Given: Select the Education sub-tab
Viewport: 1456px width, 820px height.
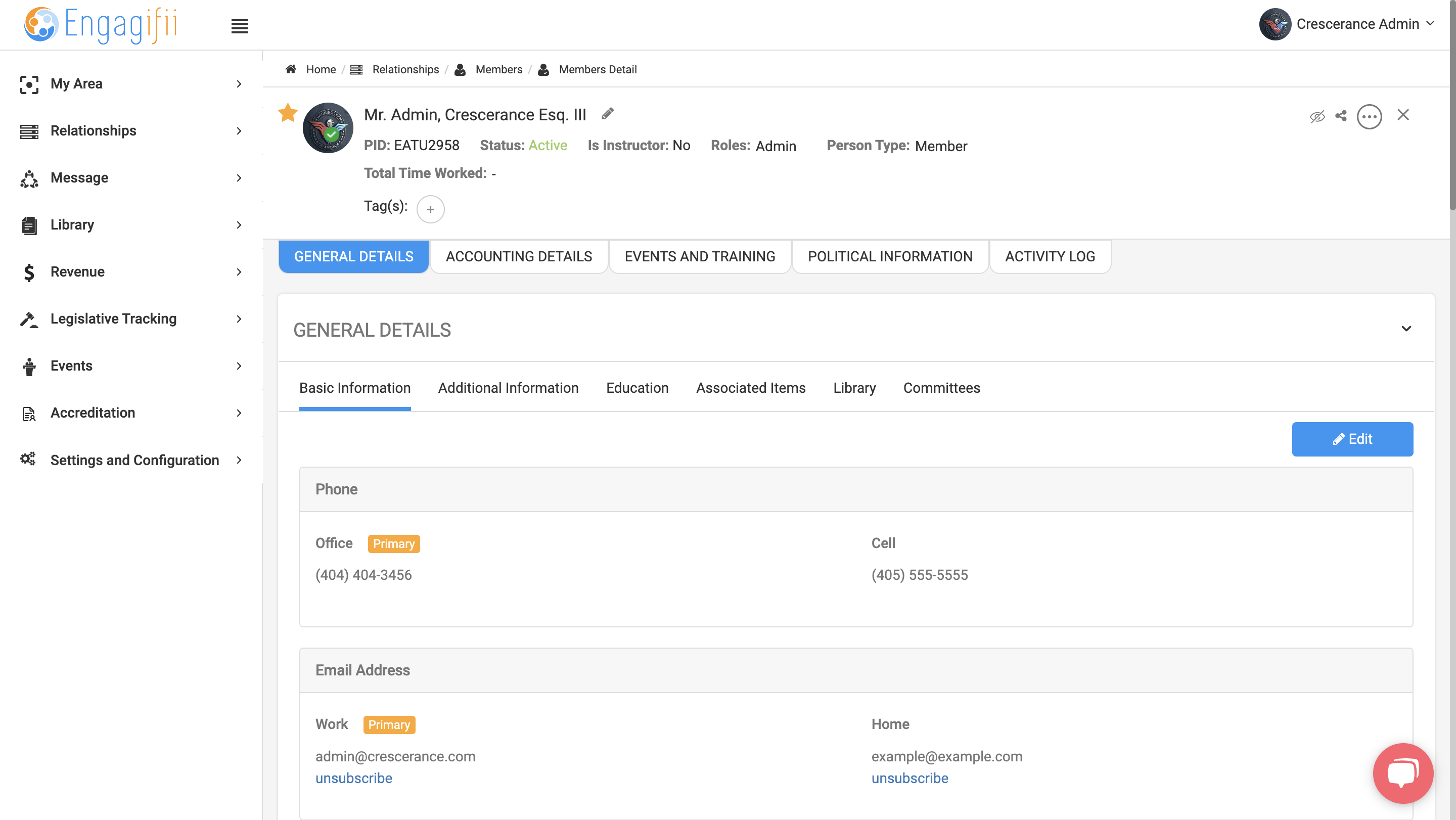Looking at the screenshot, I should [637, 388].
